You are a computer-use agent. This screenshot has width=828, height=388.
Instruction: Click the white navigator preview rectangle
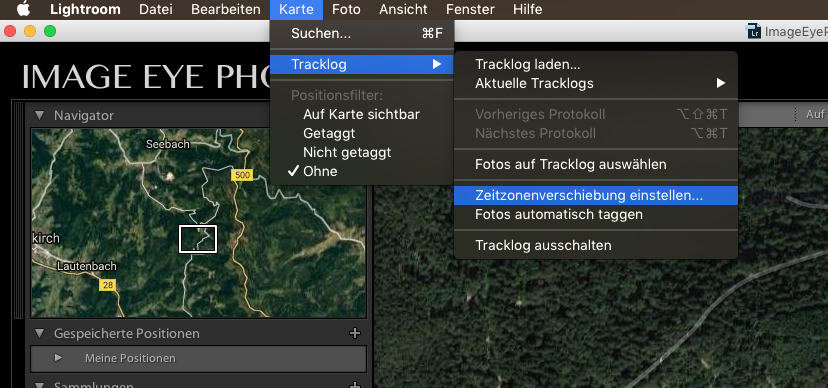(x=198, y=239)
